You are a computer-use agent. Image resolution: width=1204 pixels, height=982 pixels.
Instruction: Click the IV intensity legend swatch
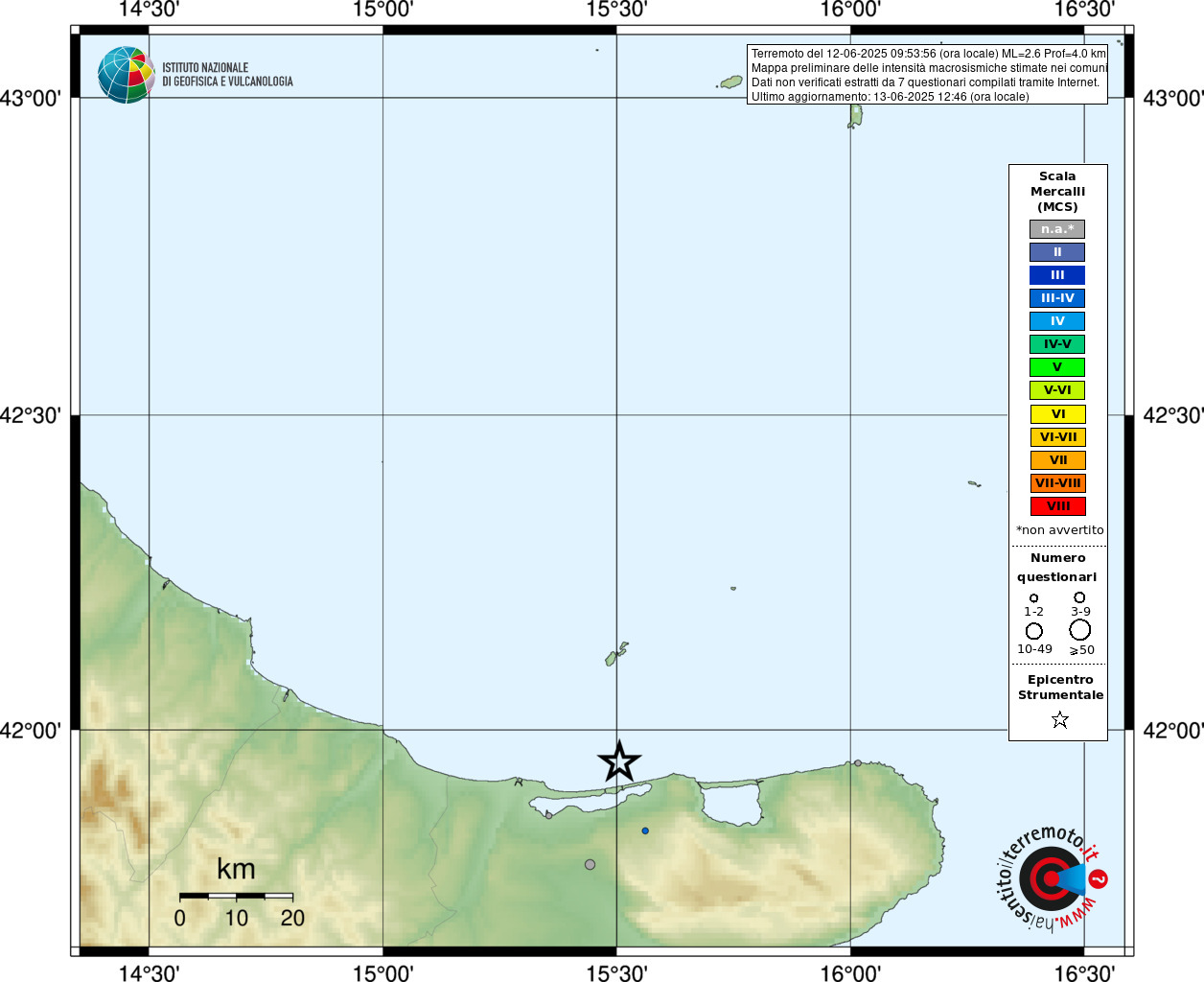click(1057, 321)
